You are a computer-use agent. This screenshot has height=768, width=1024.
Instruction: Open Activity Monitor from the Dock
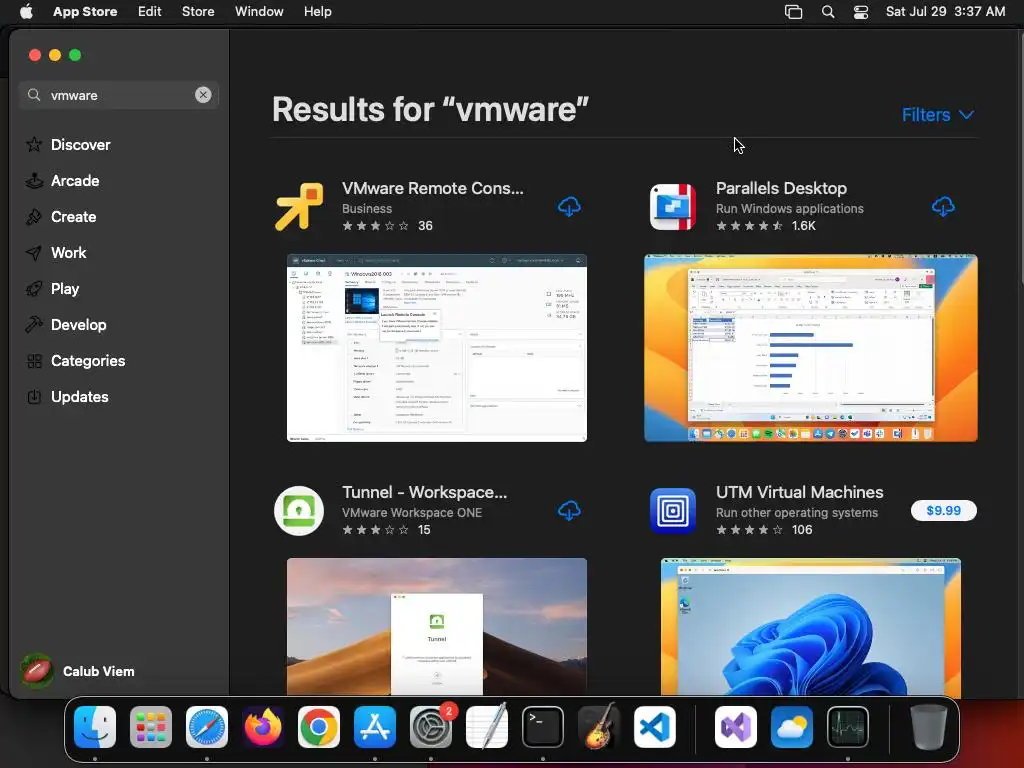[848, 727]
